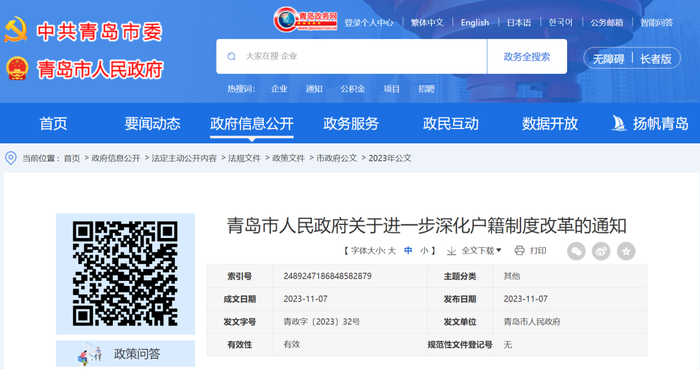Set font size to 大
Screen dimensions: 700x369
tap(392, 251)
